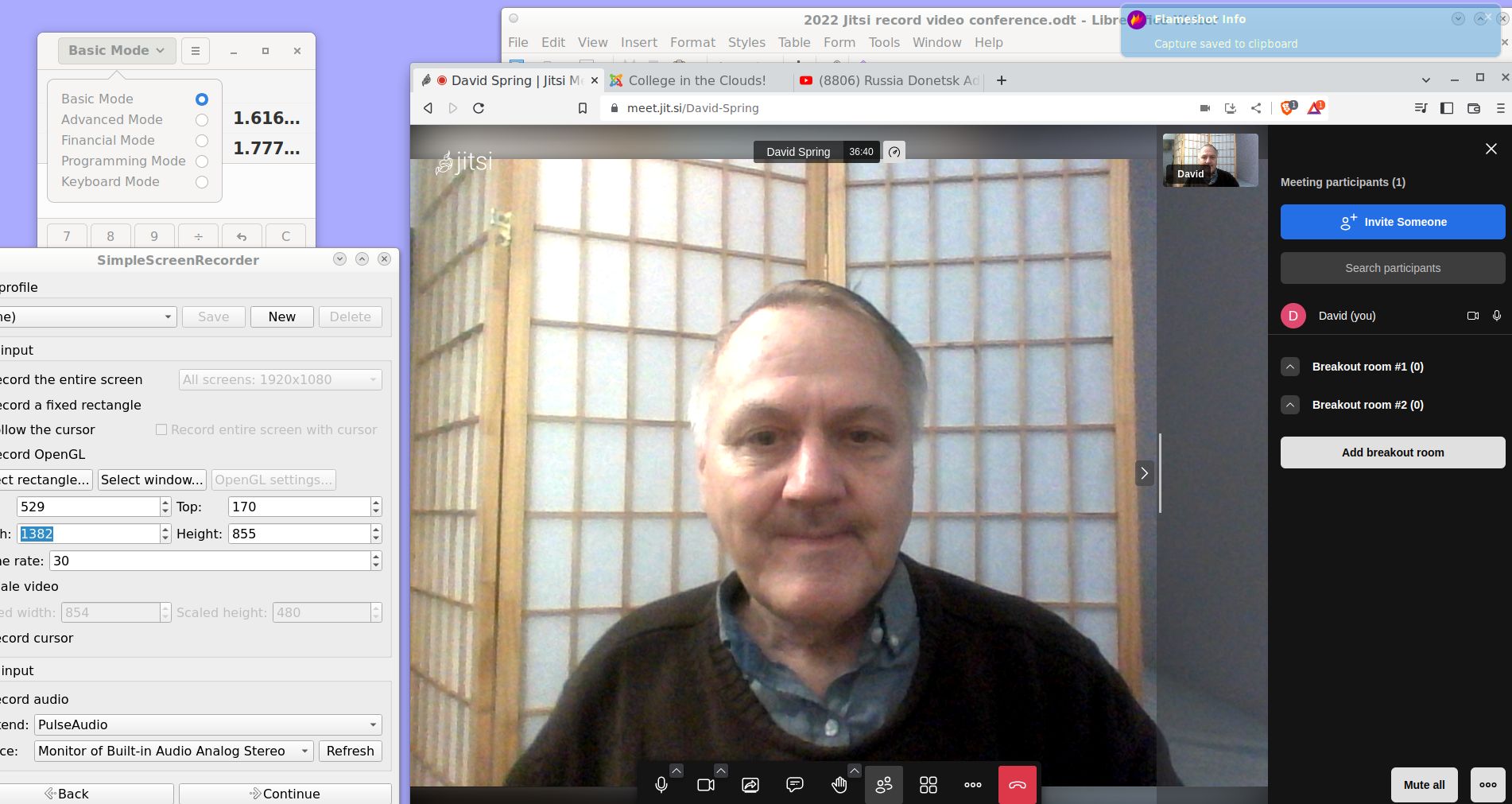
Task: Click the calculator backspace key
Action: tap(242, 236)
